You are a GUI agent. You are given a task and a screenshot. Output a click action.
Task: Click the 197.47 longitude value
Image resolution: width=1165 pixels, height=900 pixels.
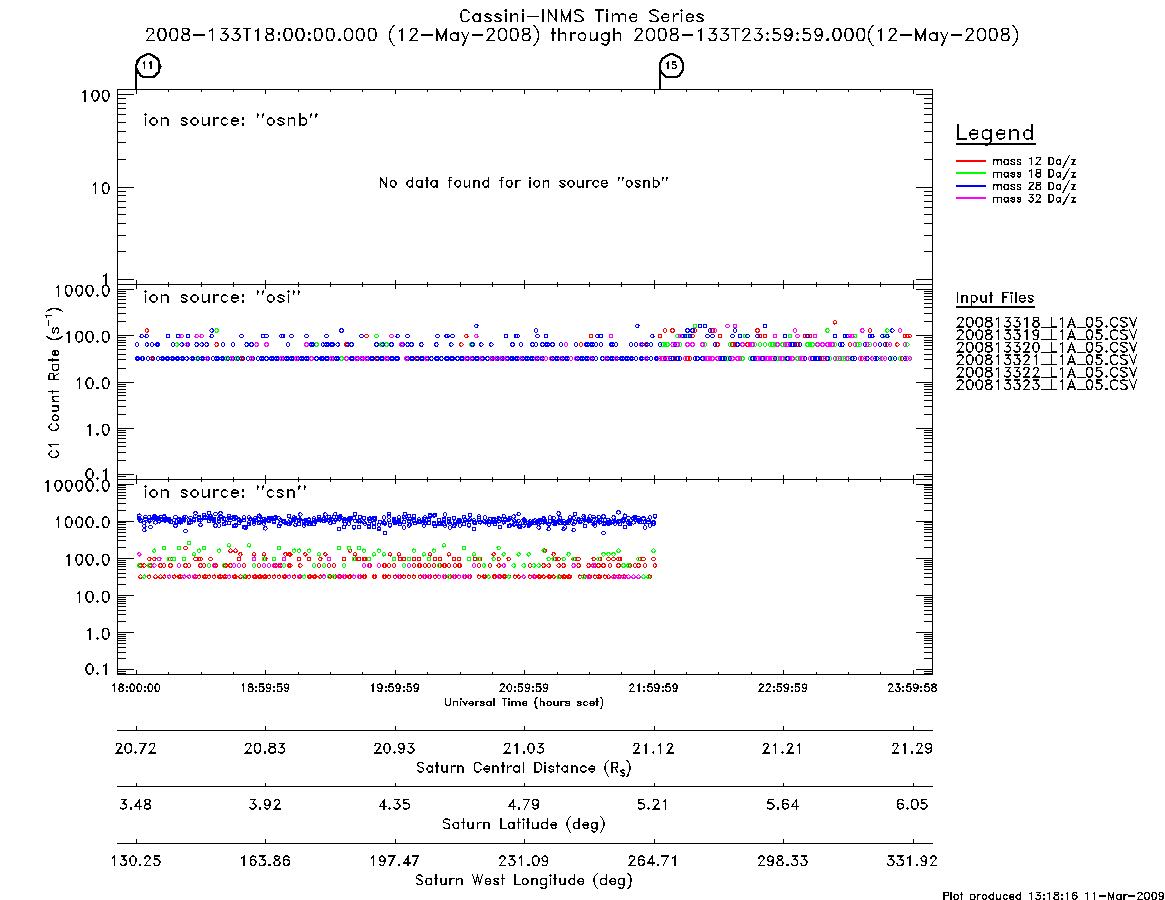[395, 861]
